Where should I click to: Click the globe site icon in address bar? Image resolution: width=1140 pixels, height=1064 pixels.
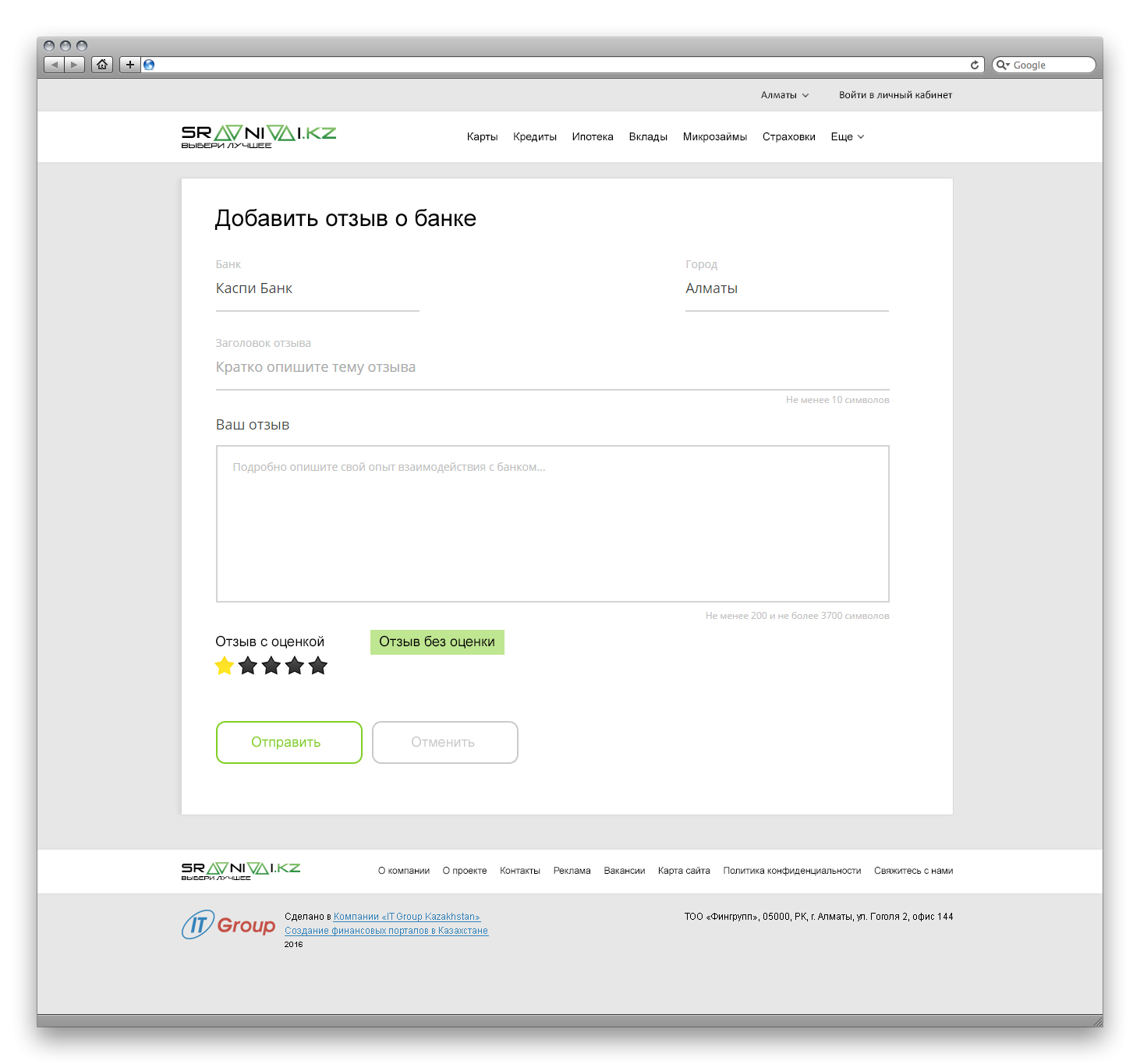149,65
